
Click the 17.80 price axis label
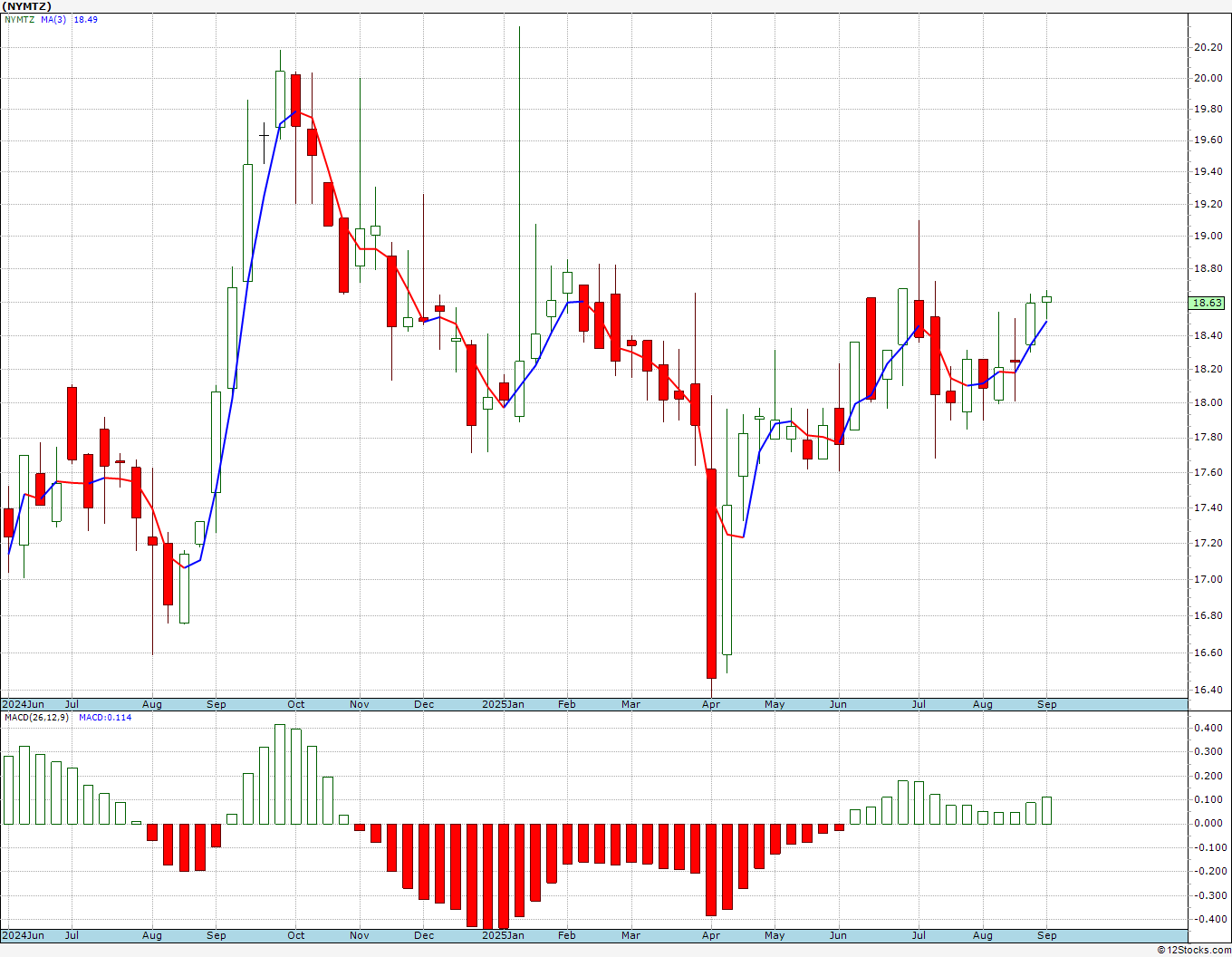(x=1208, y=438)
